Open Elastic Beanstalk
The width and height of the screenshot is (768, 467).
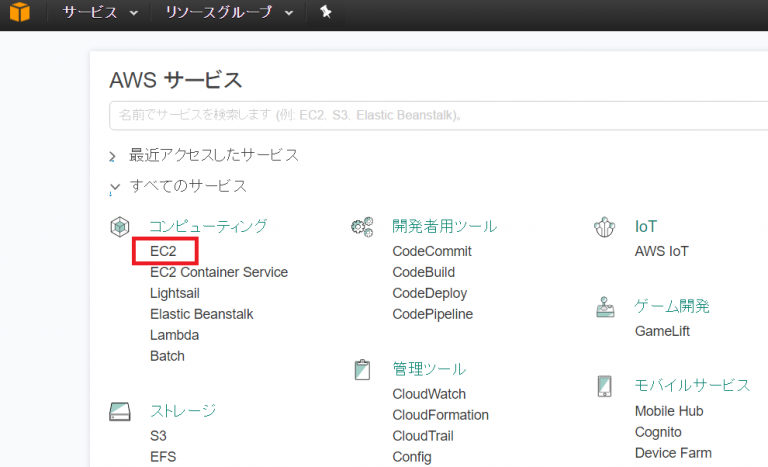click(202, 314)
